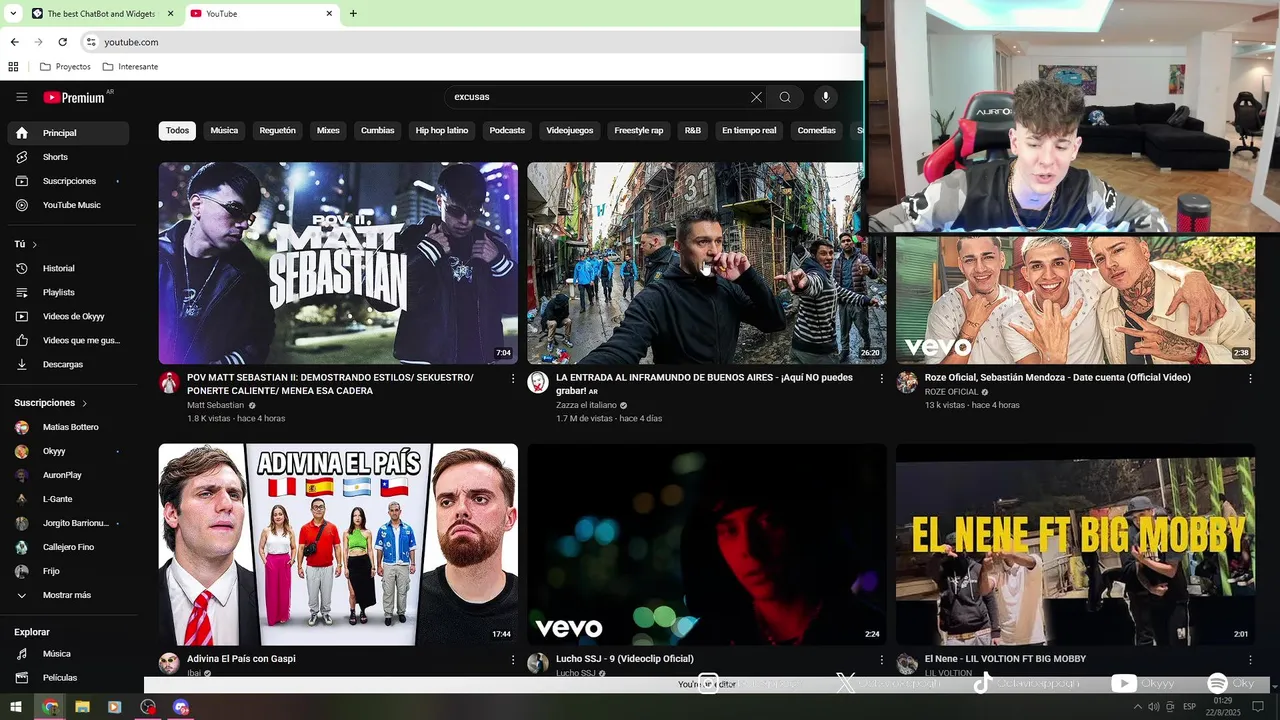Open Descargas in the sidebar

pos(68,364)
